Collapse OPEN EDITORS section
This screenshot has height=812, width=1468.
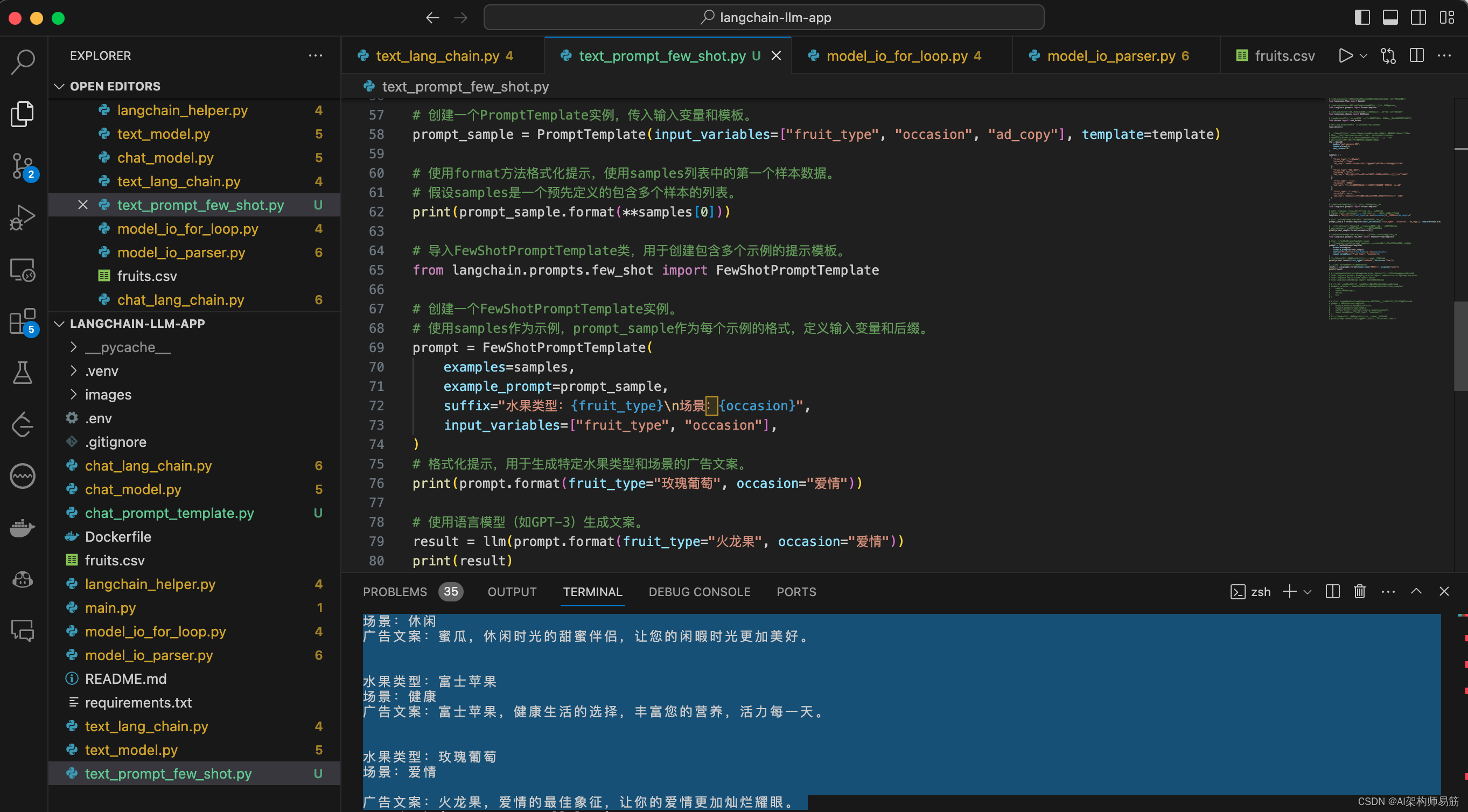pos(59,86)
